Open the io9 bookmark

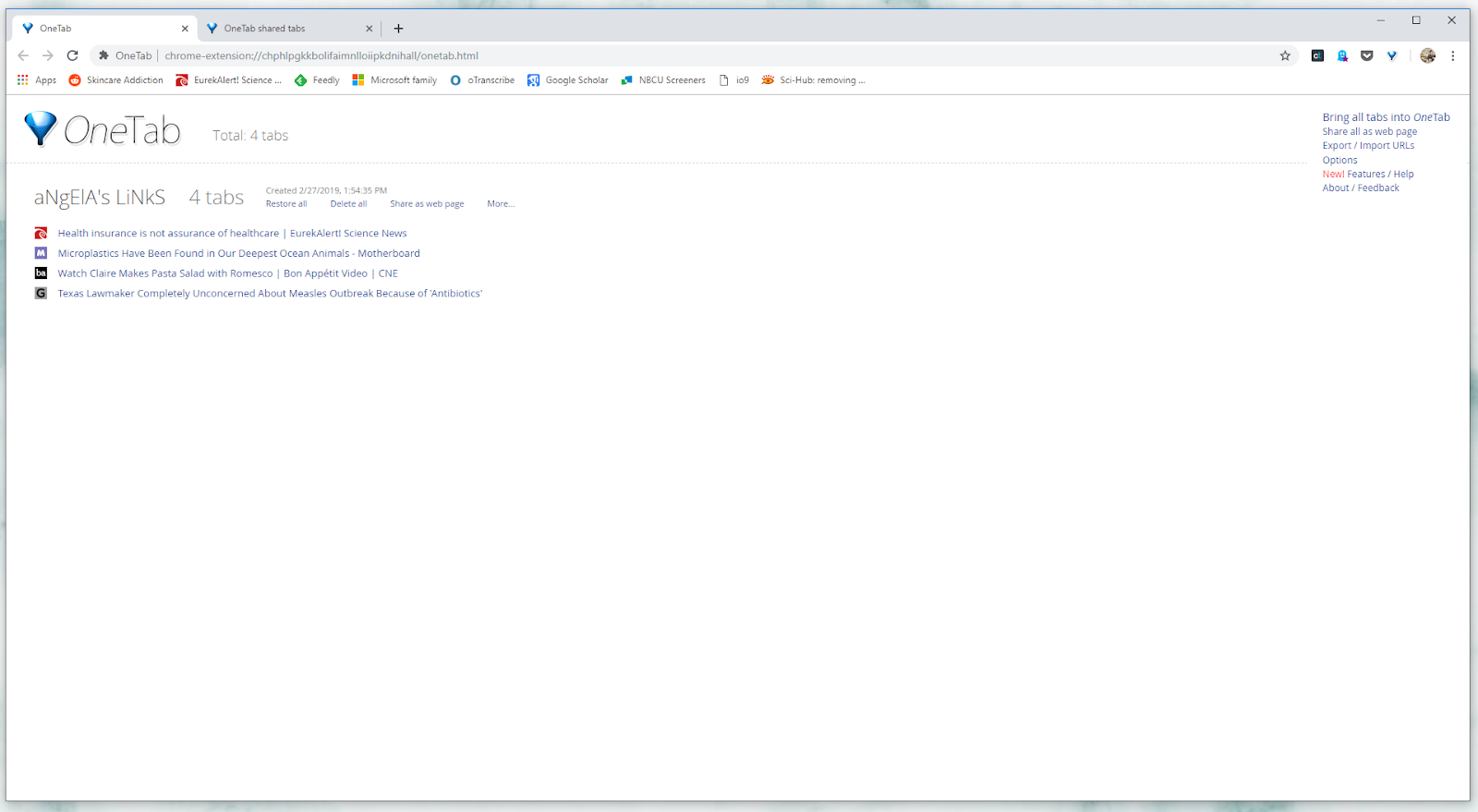tap(734, 80)
